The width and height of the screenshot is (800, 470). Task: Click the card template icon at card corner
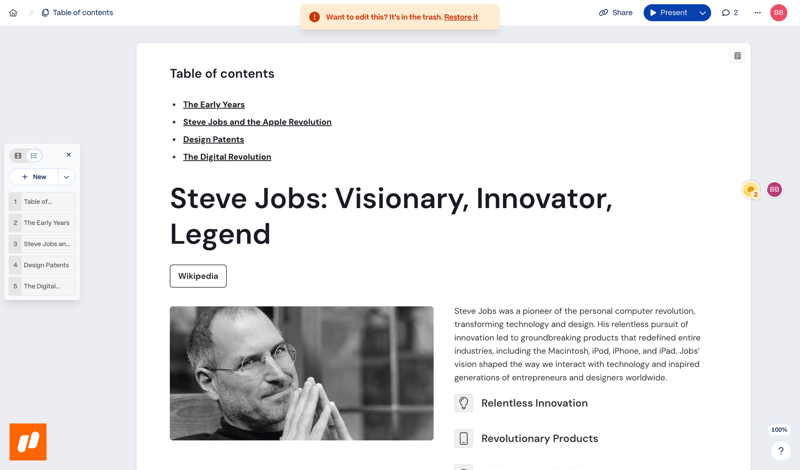click(737, 56)
